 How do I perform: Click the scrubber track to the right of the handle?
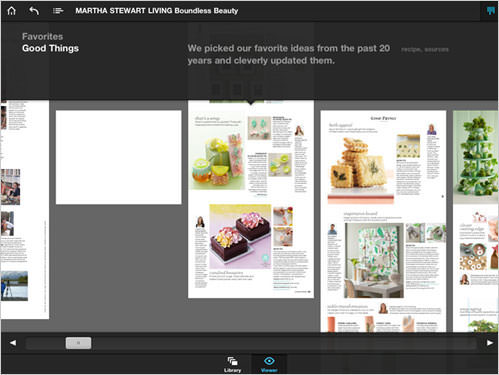283,343
